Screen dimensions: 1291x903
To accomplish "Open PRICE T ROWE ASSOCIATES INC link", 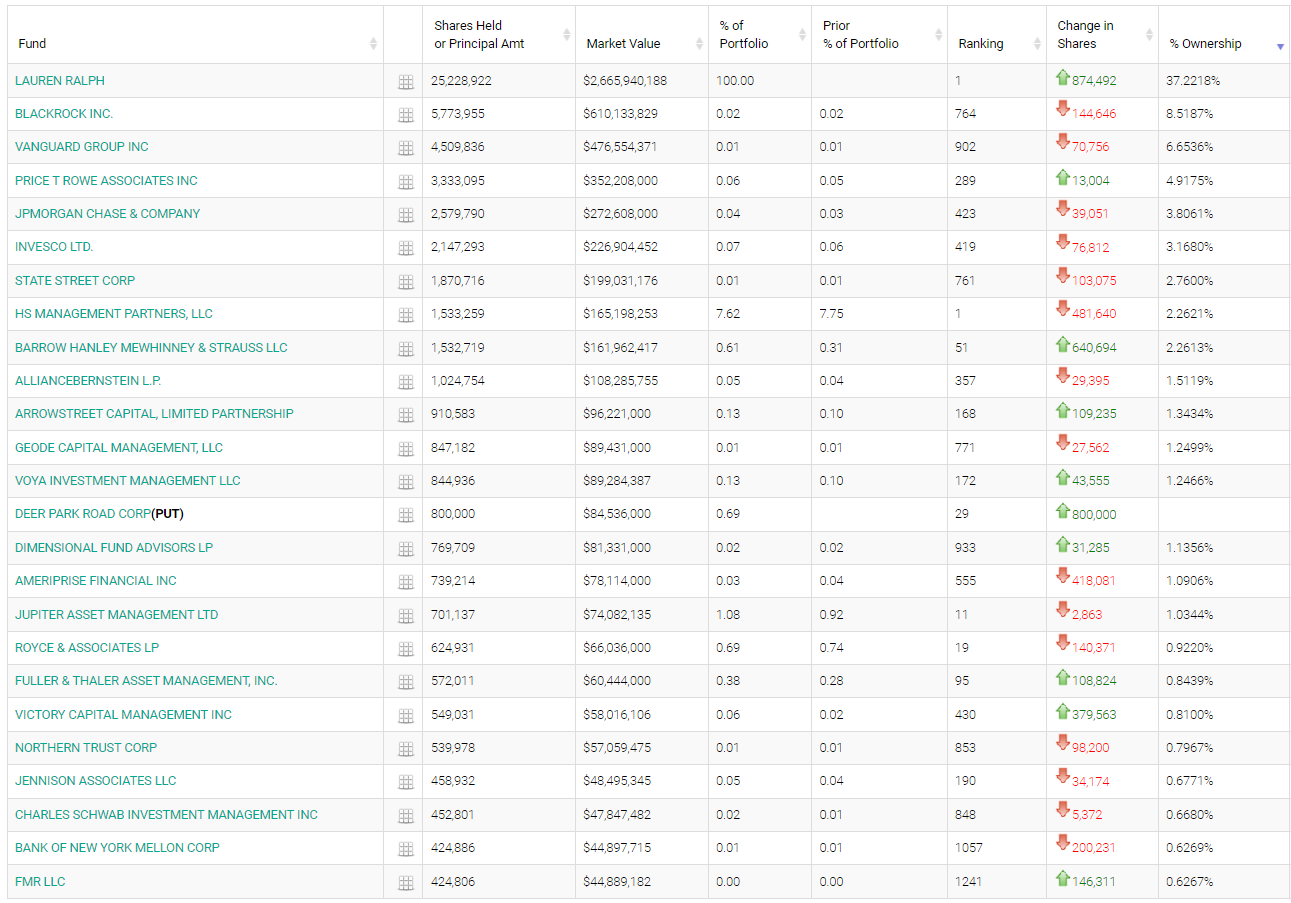I will (106, 180).
